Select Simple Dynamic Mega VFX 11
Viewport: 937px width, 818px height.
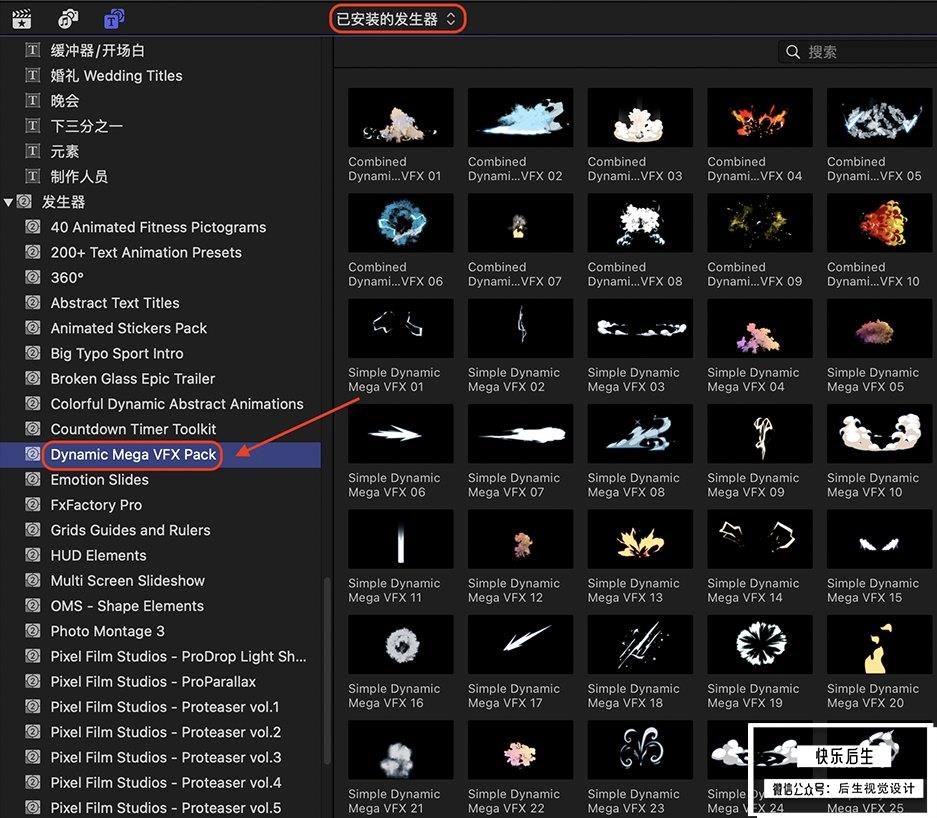400,539
